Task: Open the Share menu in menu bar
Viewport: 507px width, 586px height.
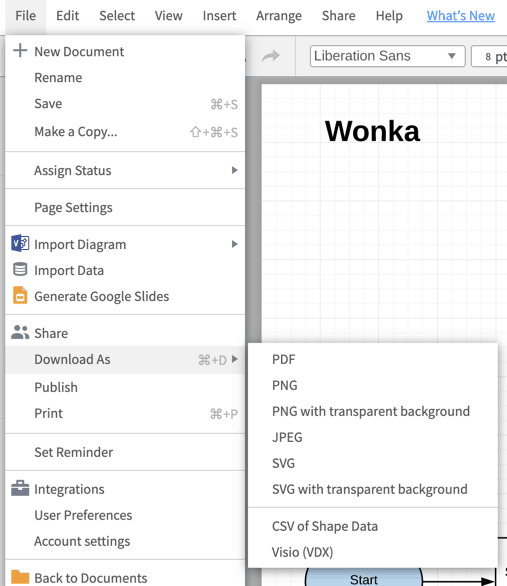Action: click(338, 16)
